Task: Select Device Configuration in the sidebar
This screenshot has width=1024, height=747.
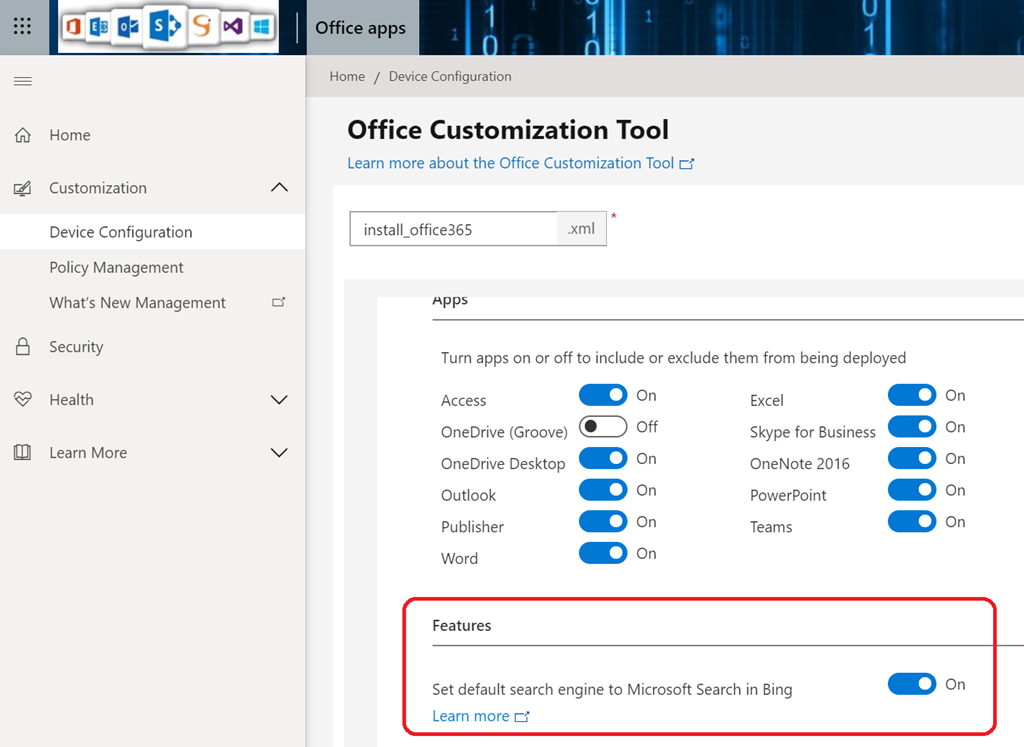Action: coord(120,232)
